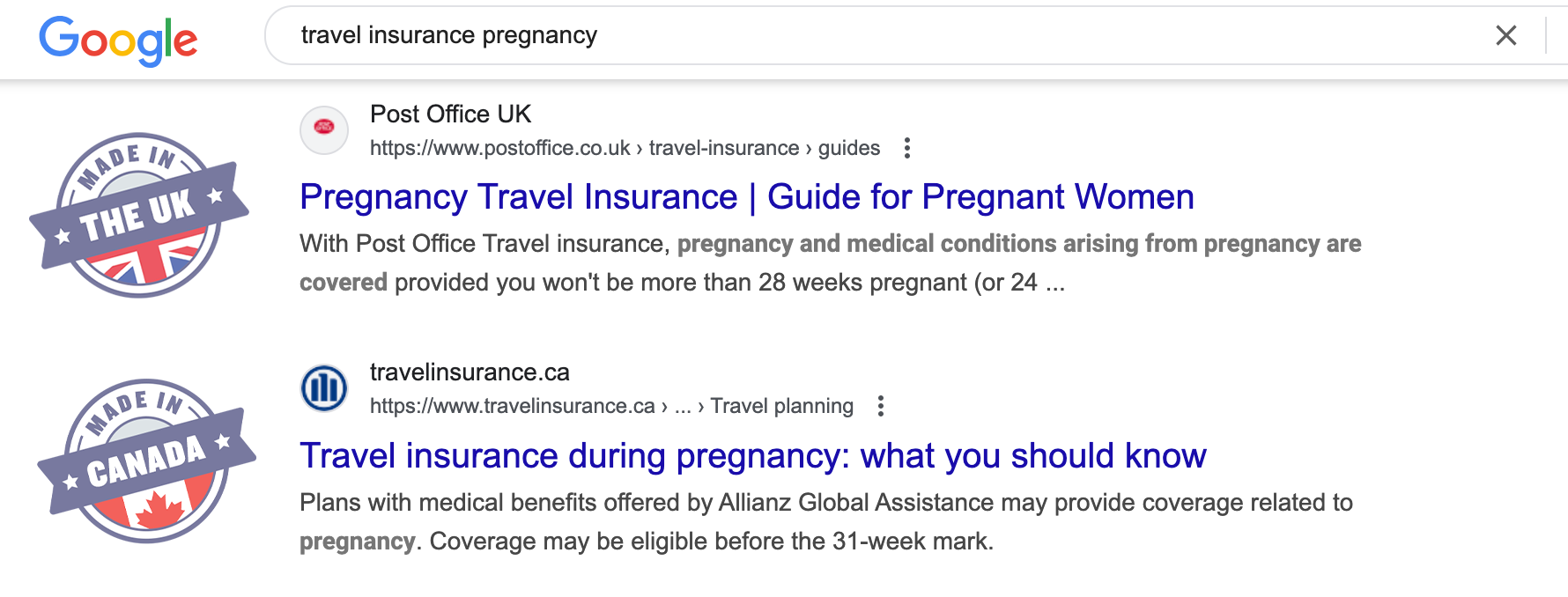
Task: Open Travel insurance during pregnancy article link
Action: pyautogui.click(x=752, y=456)
